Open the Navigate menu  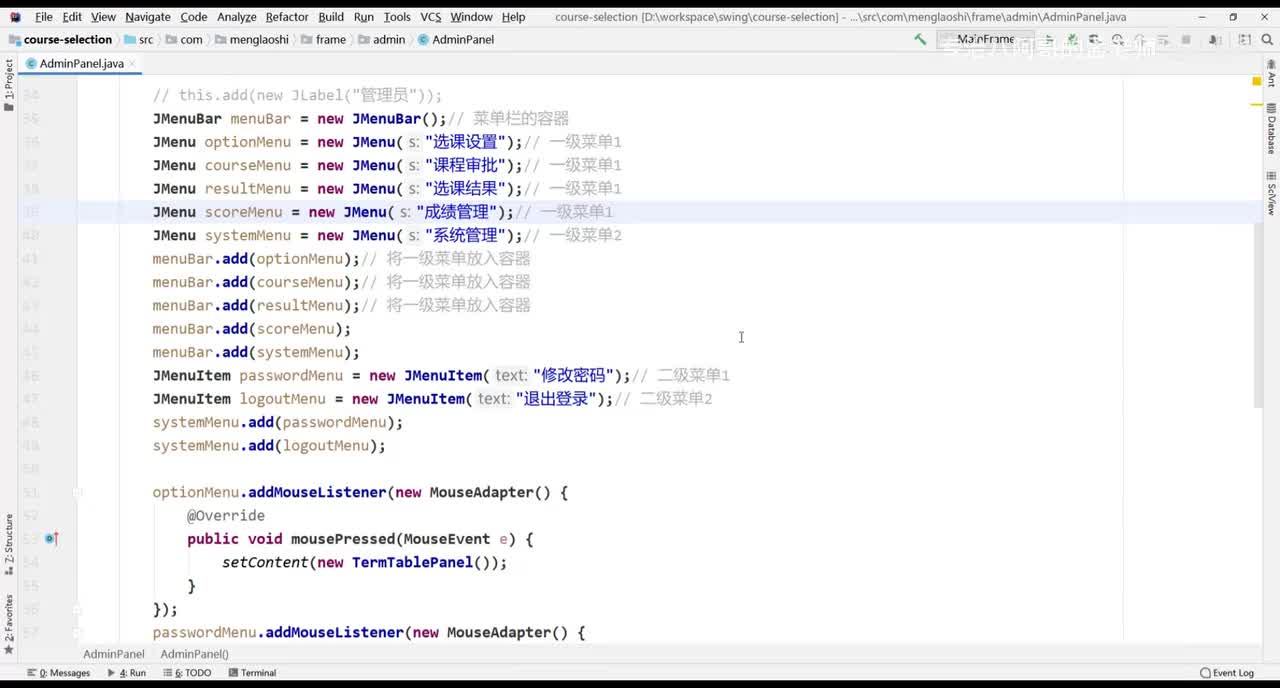148,17
